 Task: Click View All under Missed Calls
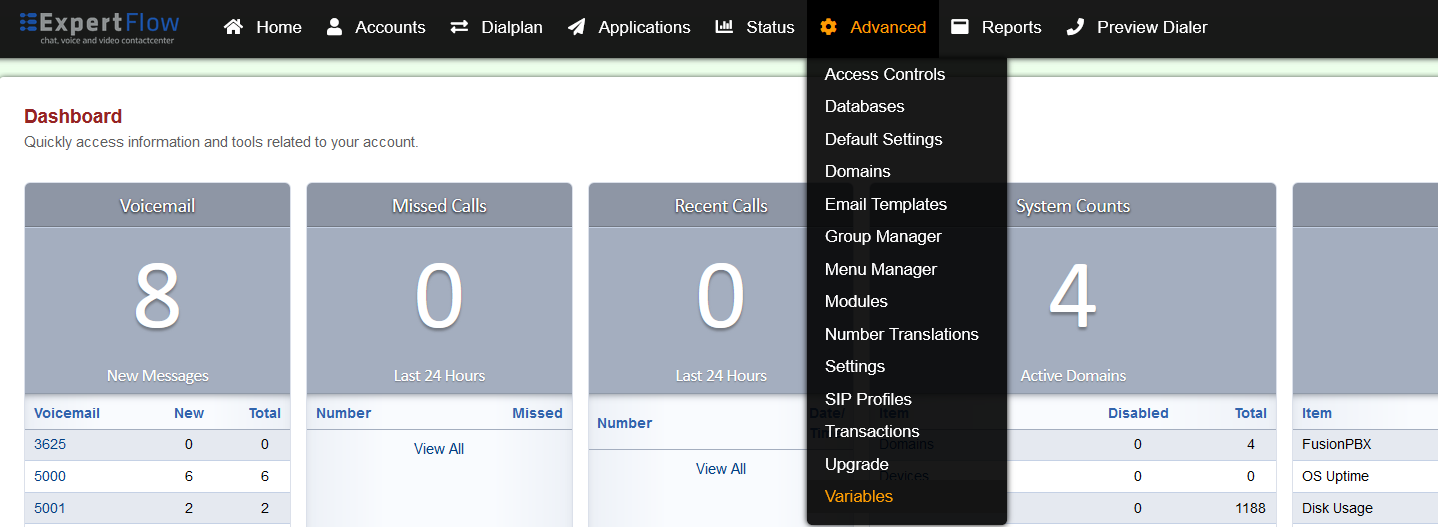pos(439,449)
